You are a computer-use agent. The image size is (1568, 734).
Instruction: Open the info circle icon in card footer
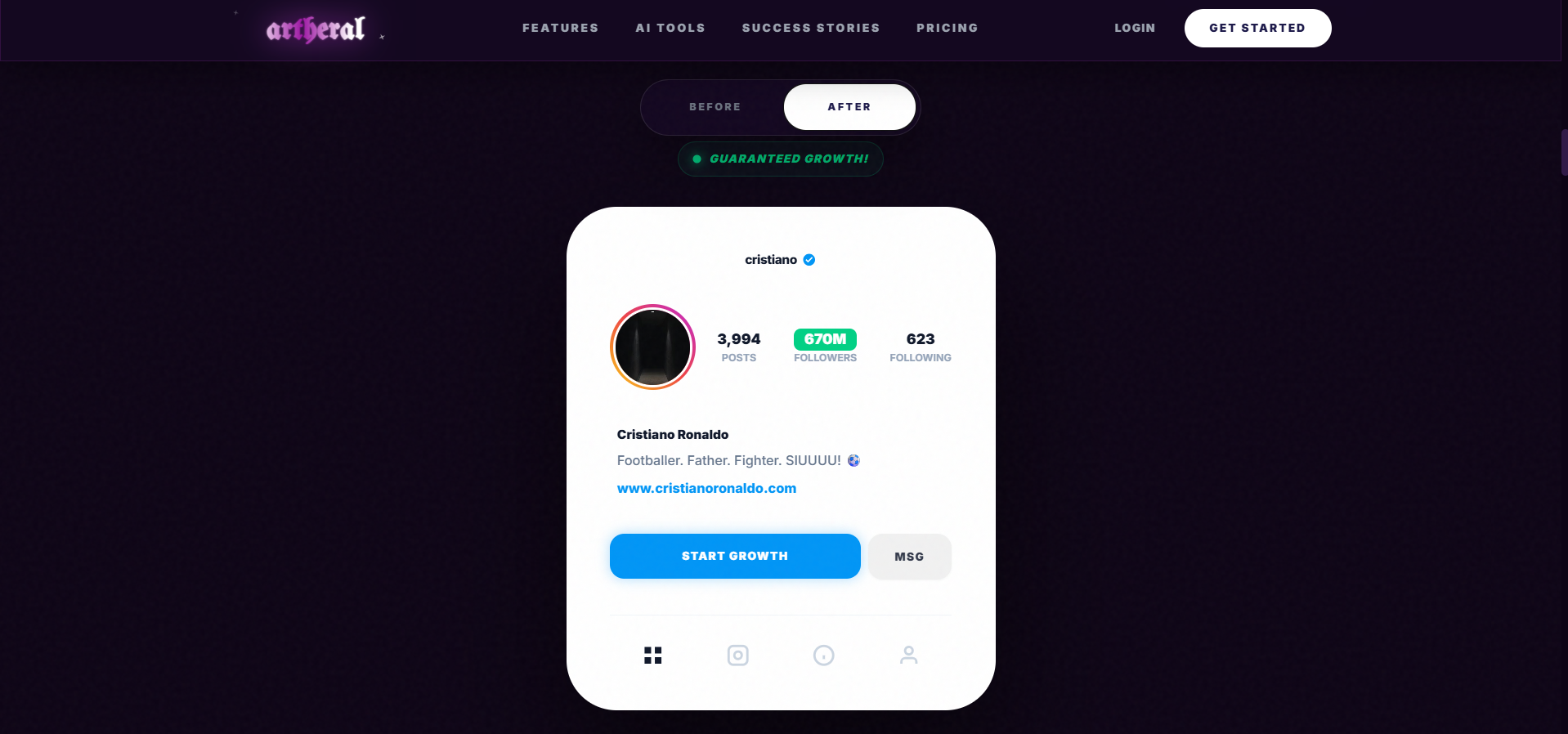[824, 656]
